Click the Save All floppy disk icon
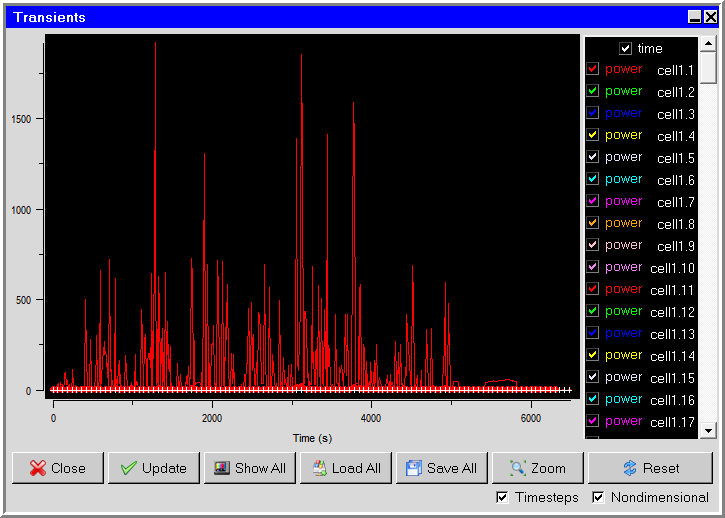The image size is (725, 518). (413, 468)
